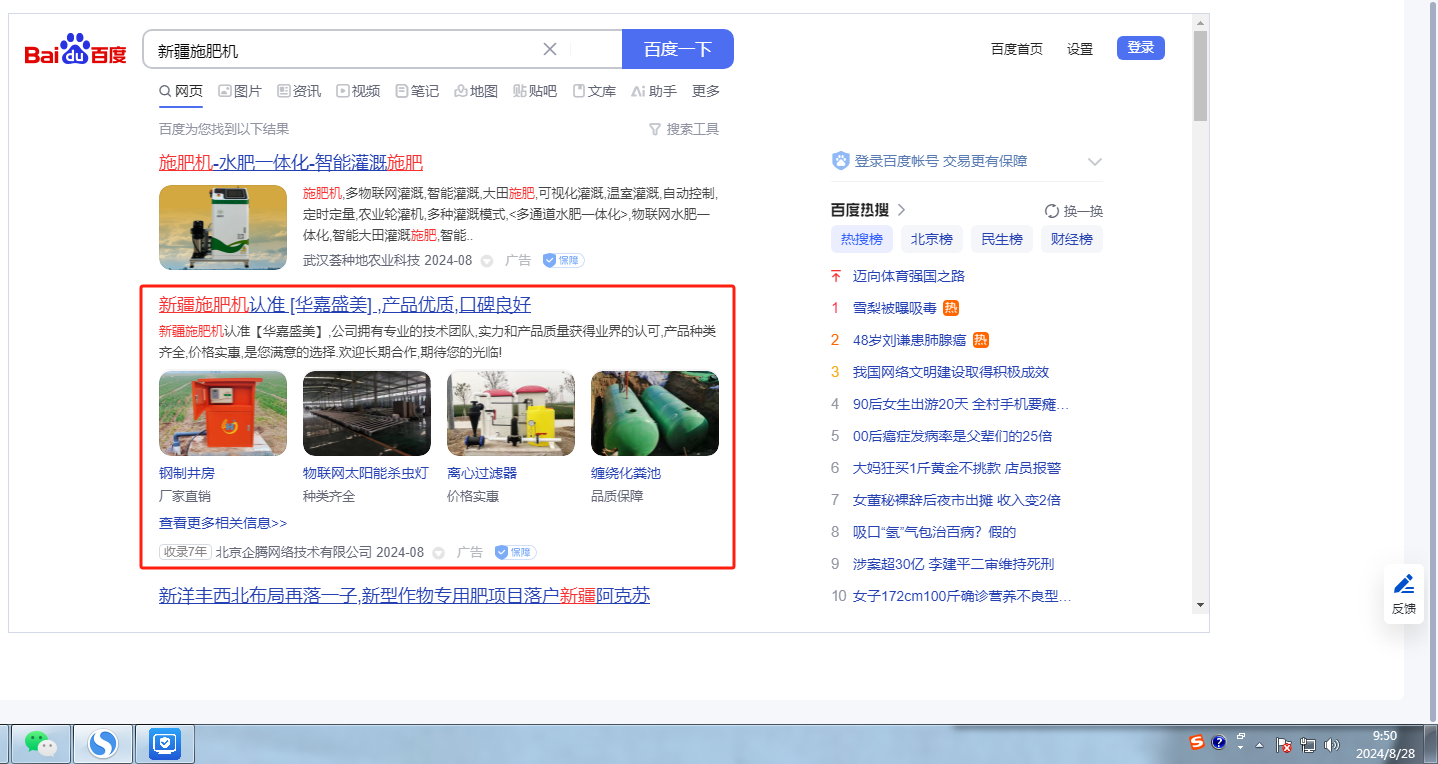Click the Sogou input method tray icon
1438x764 pixels.
pyautogui.click(x=1197, y=743)
